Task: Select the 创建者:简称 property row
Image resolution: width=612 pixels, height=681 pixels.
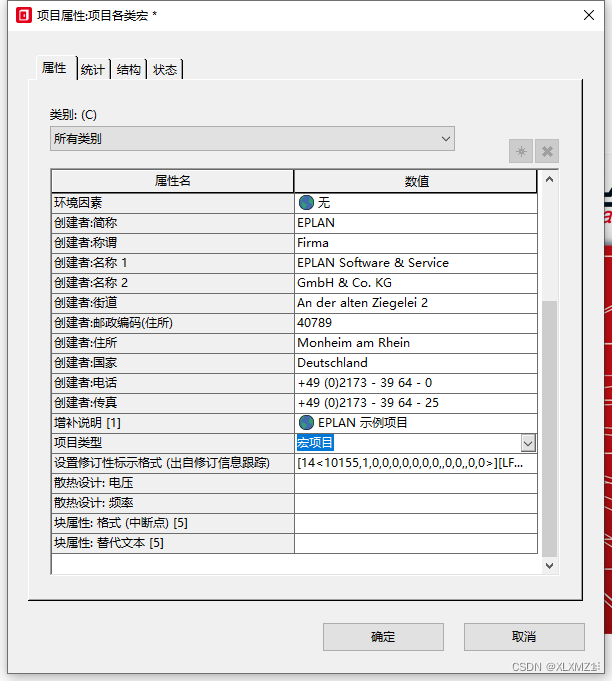Action: 172,223
